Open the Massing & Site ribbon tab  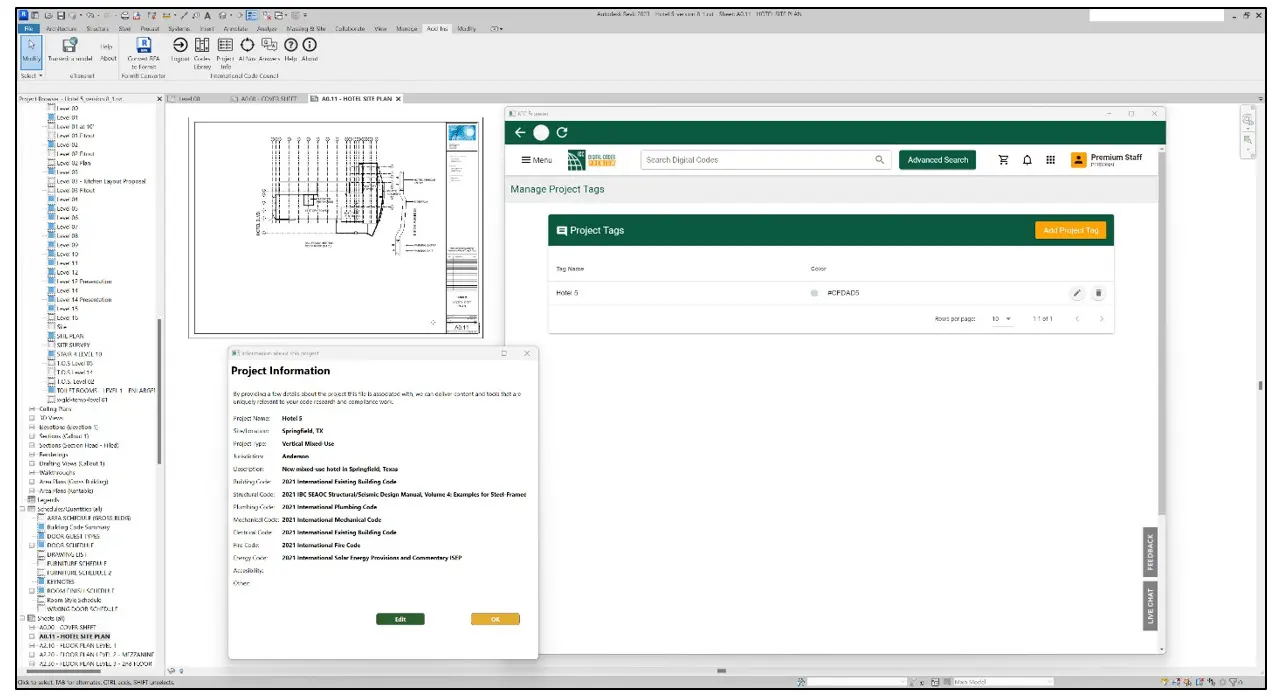[x=308, y=29]
